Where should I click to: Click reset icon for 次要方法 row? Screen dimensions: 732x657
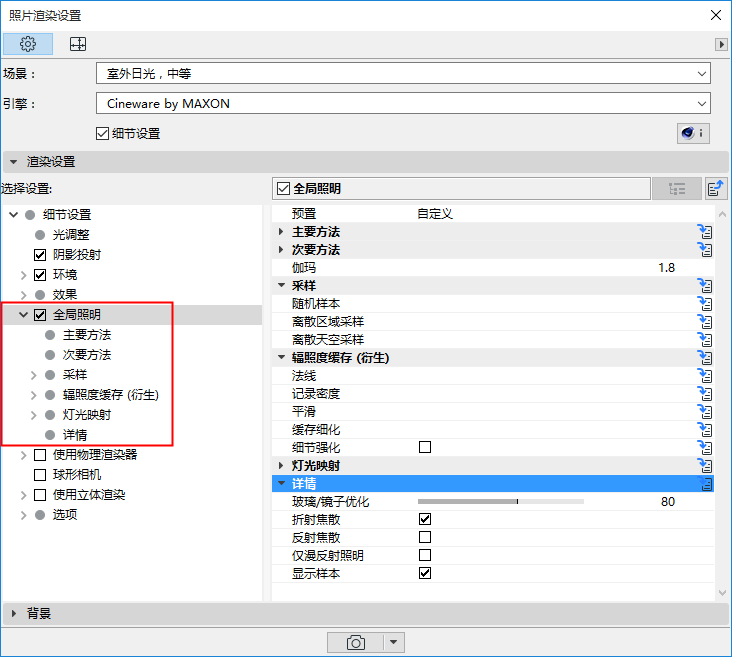[x=705, y=250]
